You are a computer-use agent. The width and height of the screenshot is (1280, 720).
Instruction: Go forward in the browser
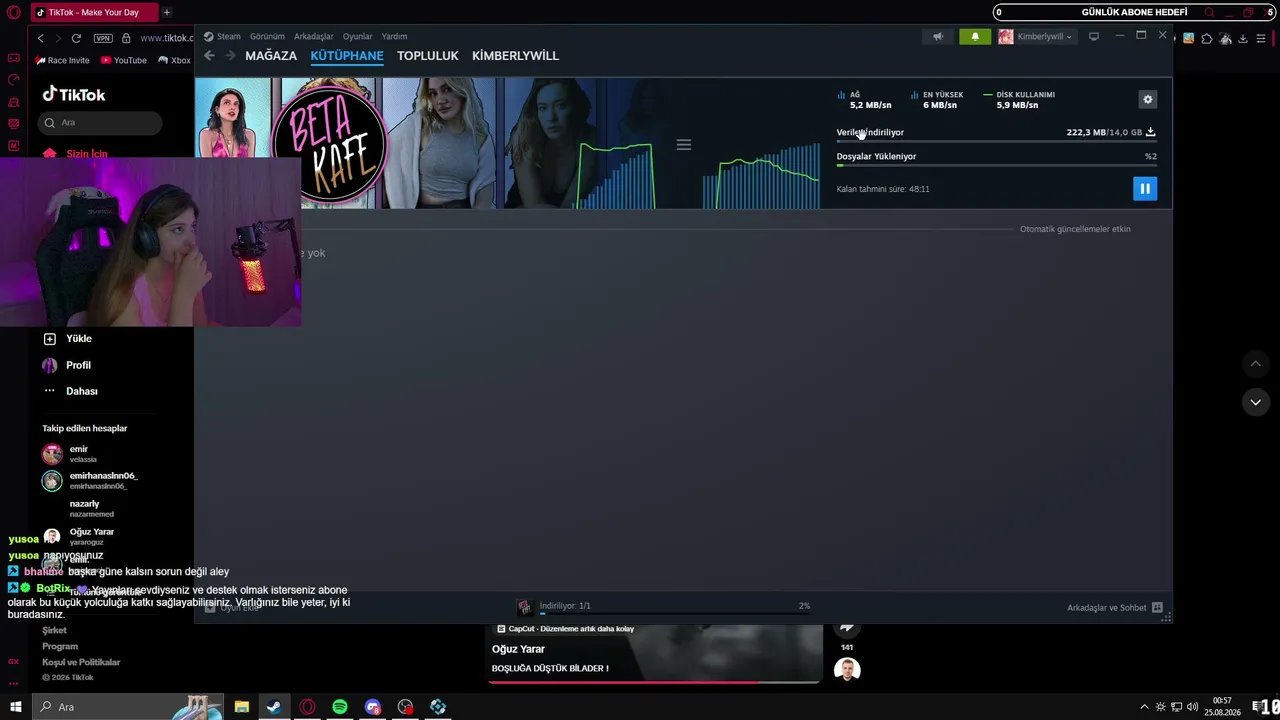pos(58,38)
